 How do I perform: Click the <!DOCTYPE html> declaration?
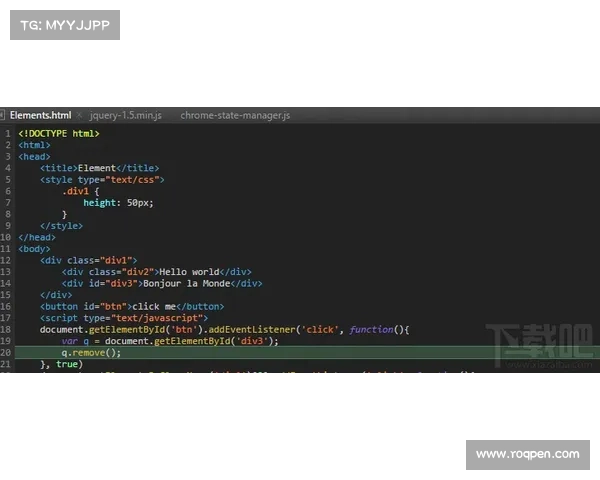pyautogui.click(x=59, y=134)
